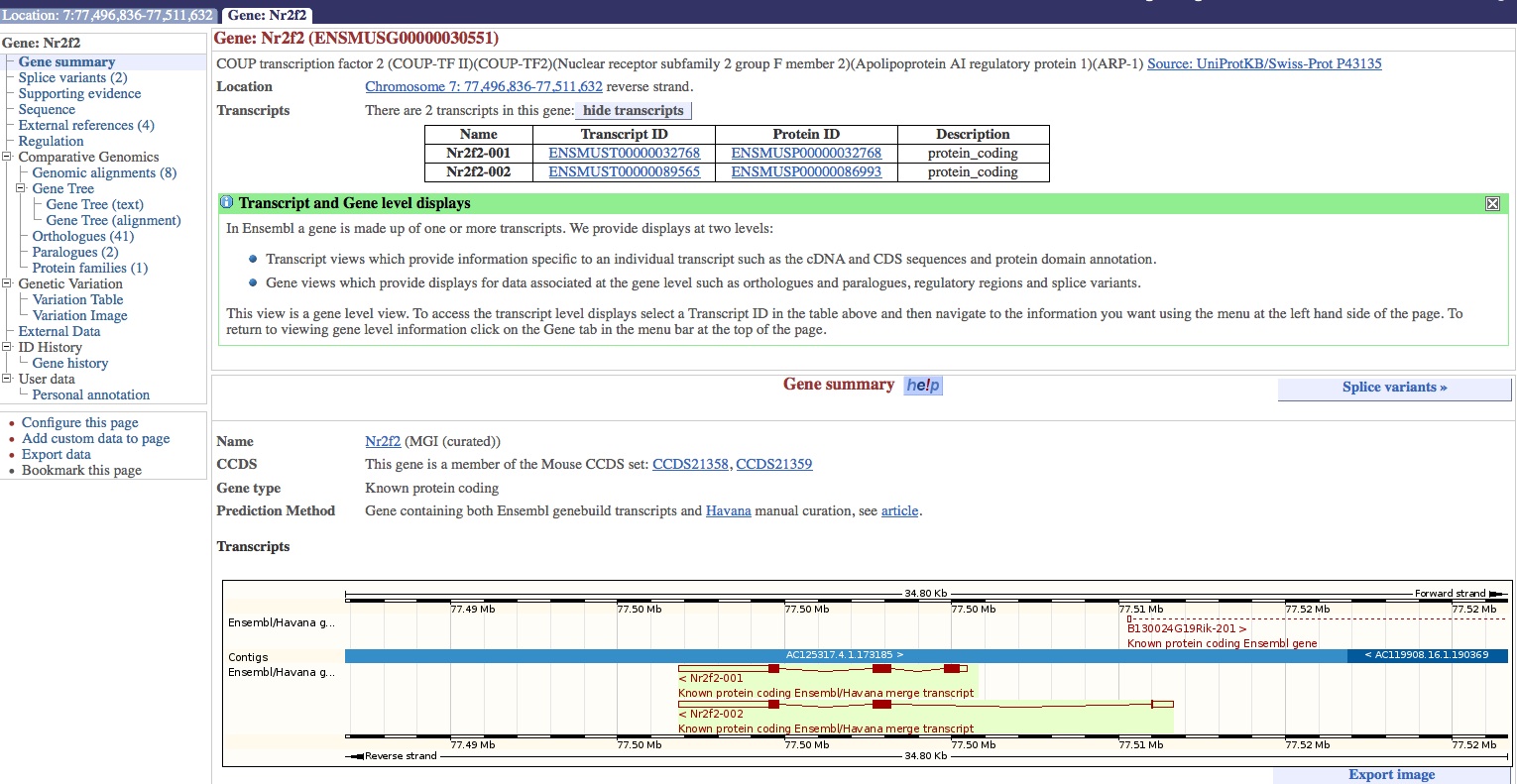Viewport: 1517px width, 784px height.
Task: Click the AC125317.4.1.173185 contig bar
Action: (845, 655)
